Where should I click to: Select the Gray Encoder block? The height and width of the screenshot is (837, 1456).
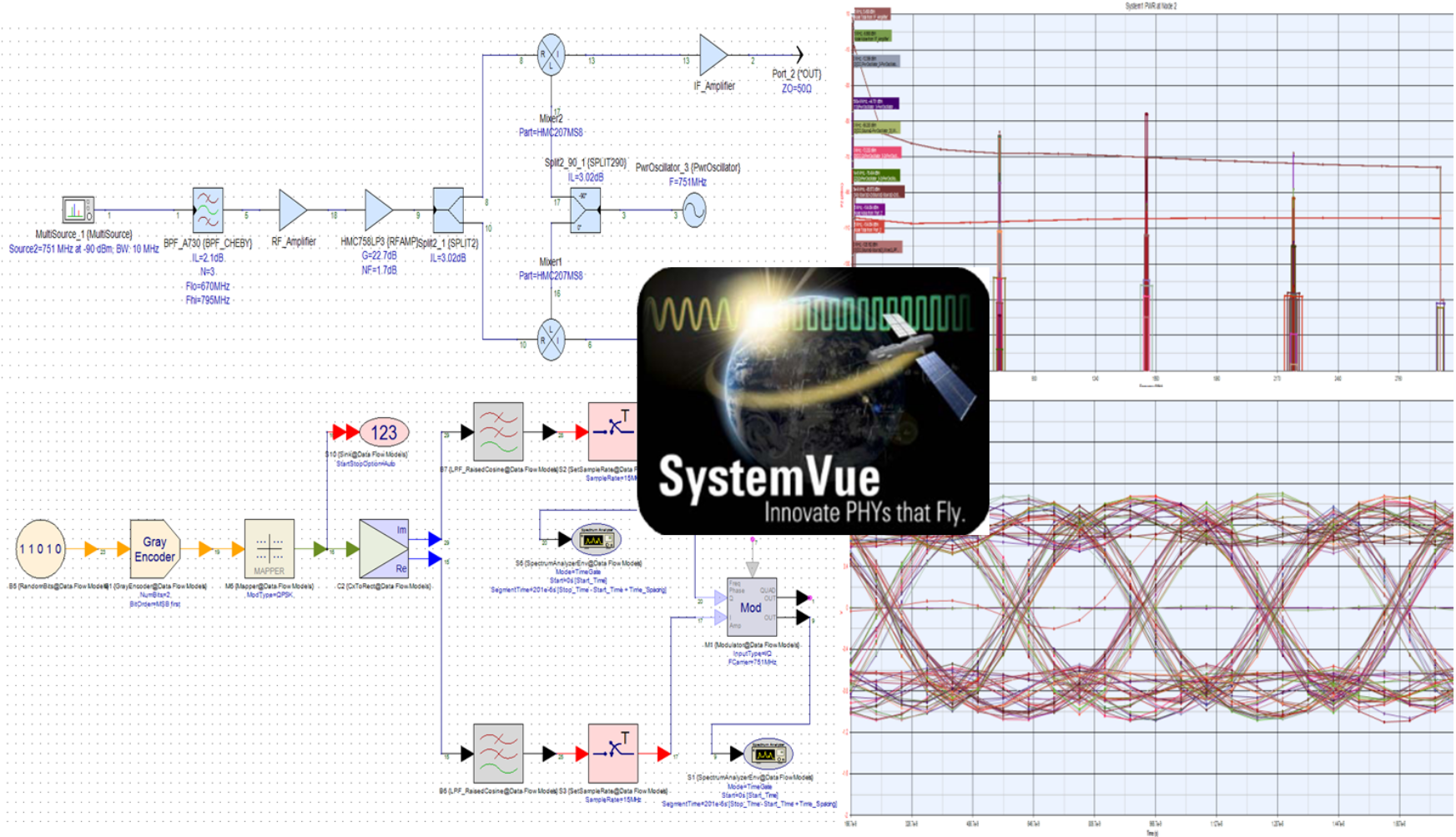pyautogui.click(x=155, y=548)
